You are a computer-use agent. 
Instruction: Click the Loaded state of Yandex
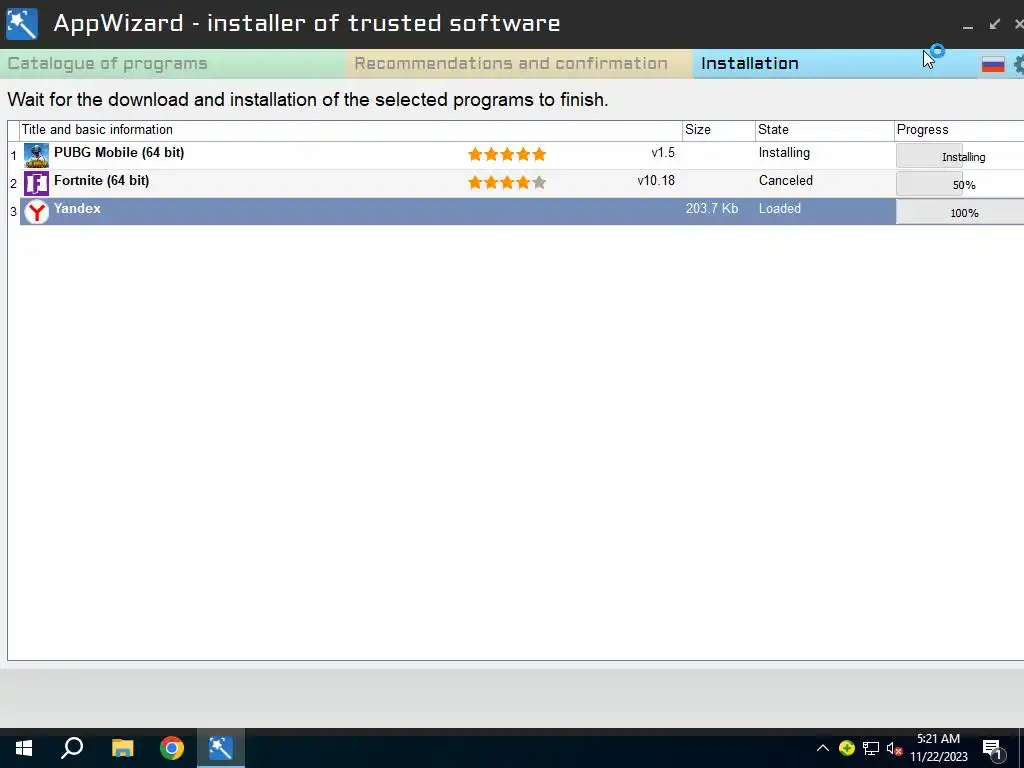pos(779,208)
